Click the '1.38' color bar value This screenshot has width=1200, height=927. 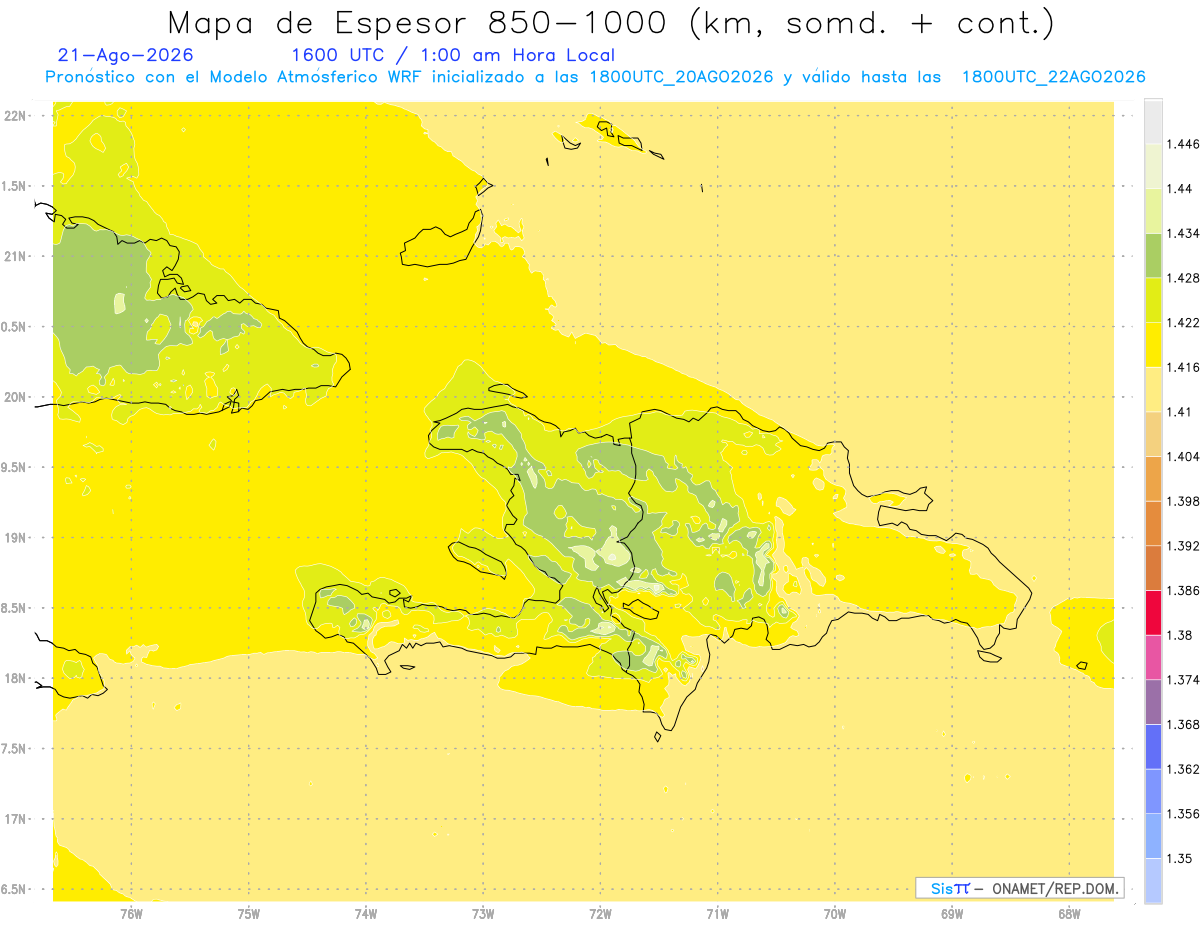click(1181, 635)
